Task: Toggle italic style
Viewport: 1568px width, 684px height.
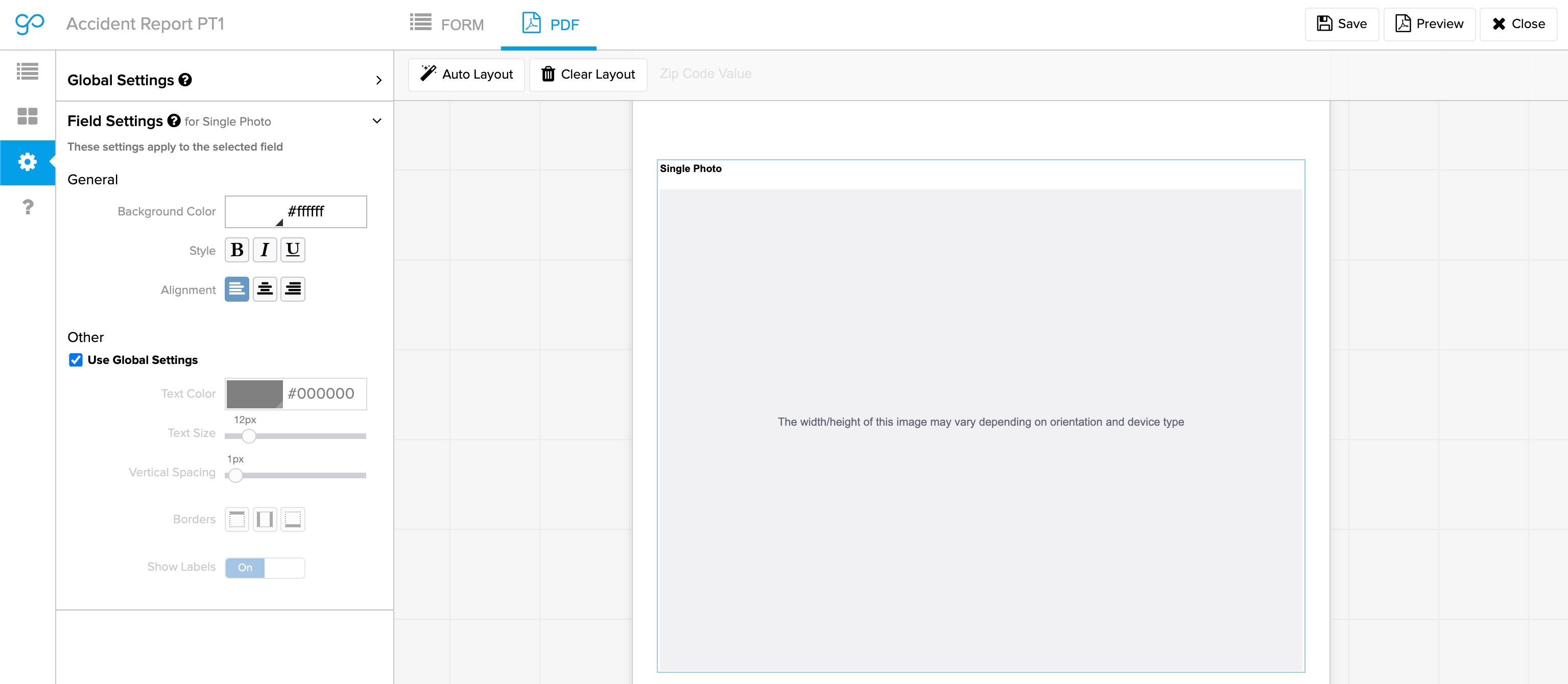Action: tap(265, 250)
